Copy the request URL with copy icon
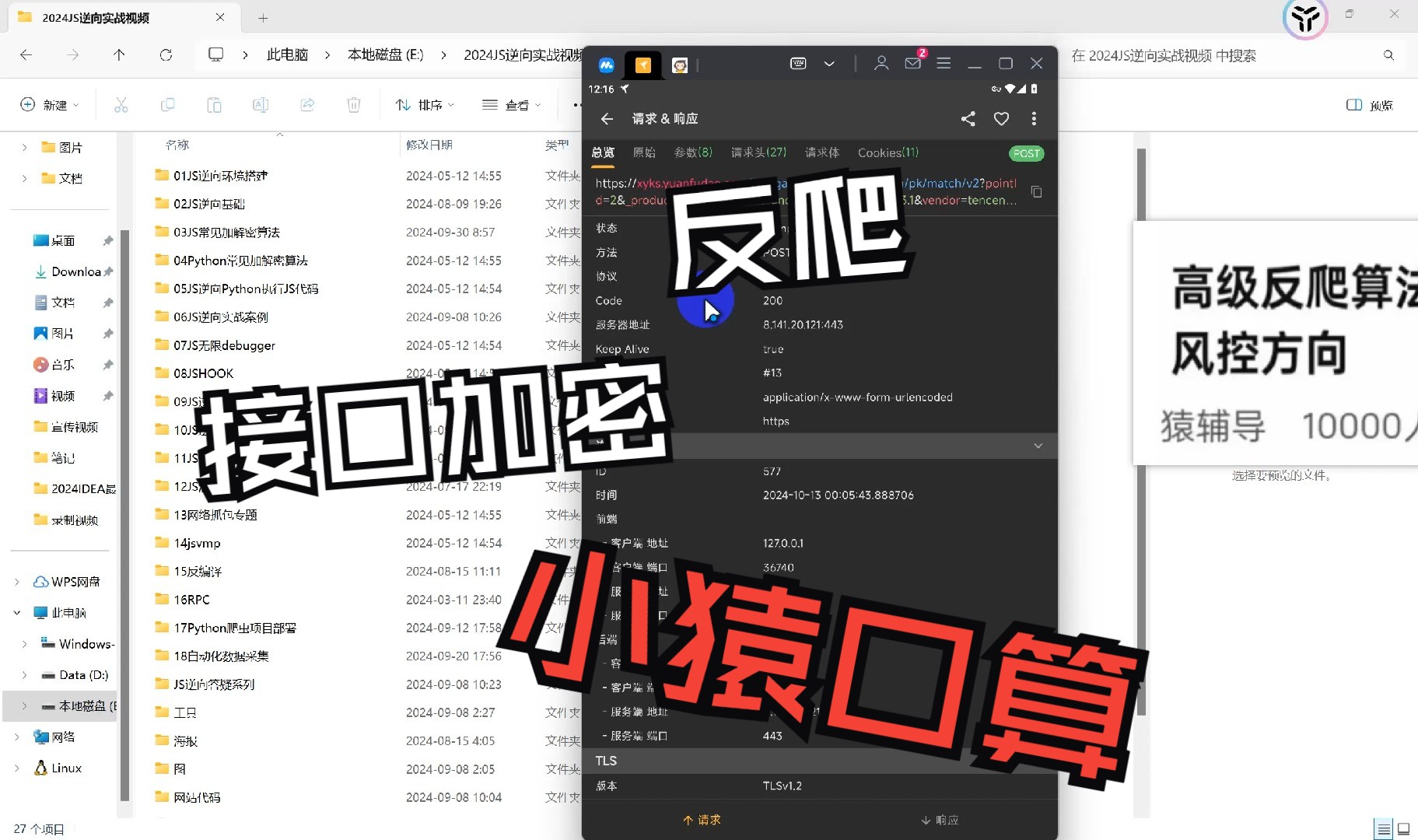 point(1036,191)
